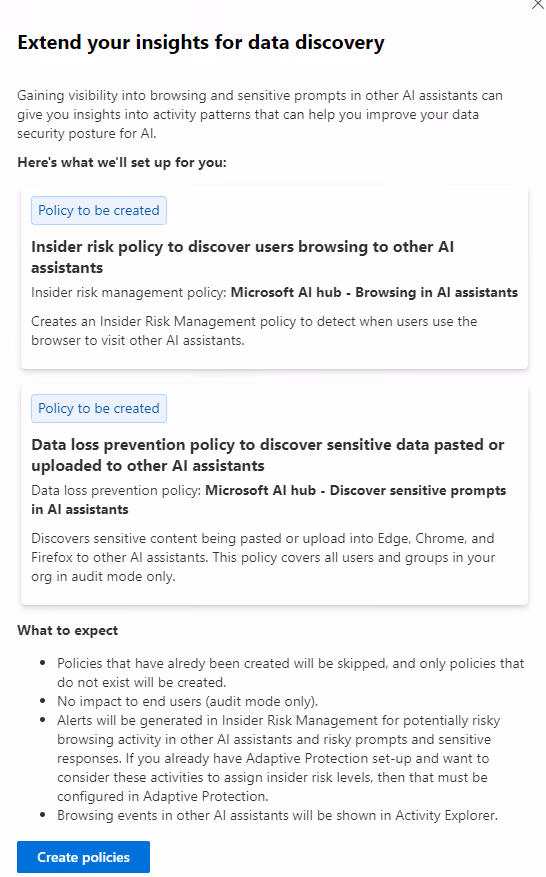Click the Insider risk policy card heading
This screenshot has width=546, height=877.
(x=242, y=257)
